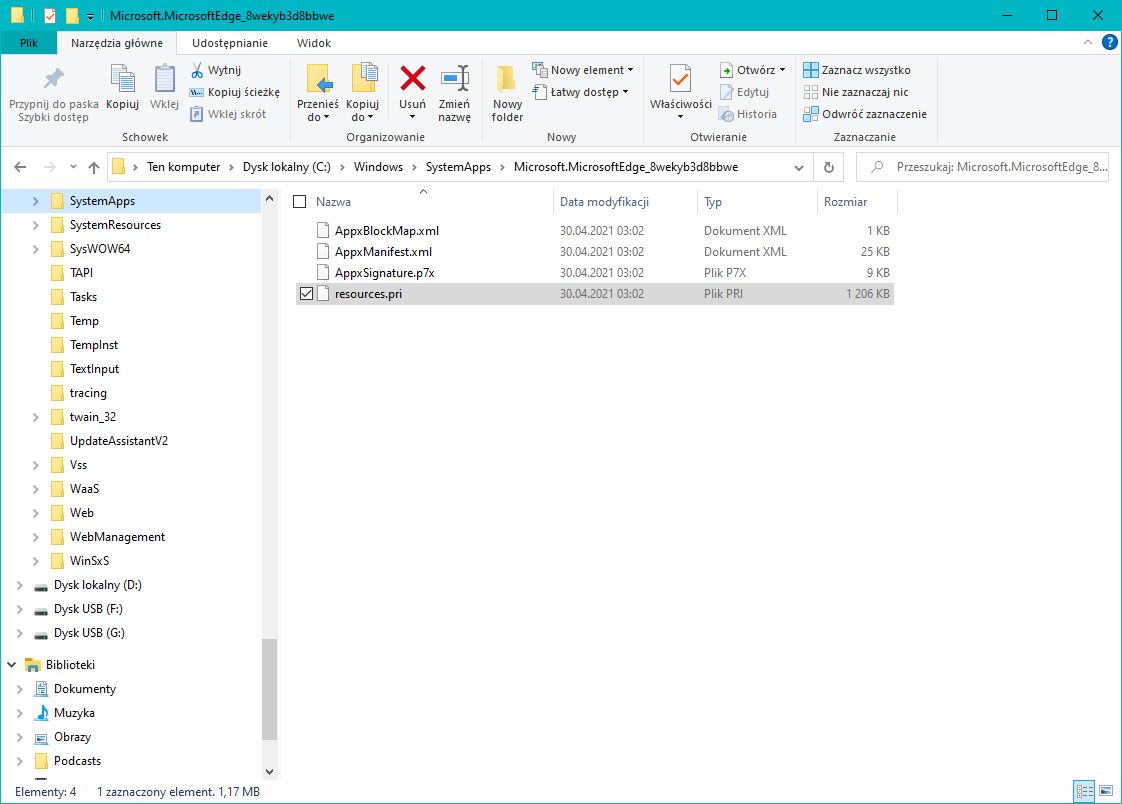Click AppxManifest.xml file icon
Image resolution: width=1122 pixels, height=804 pixels.
[x=323, y=252]
